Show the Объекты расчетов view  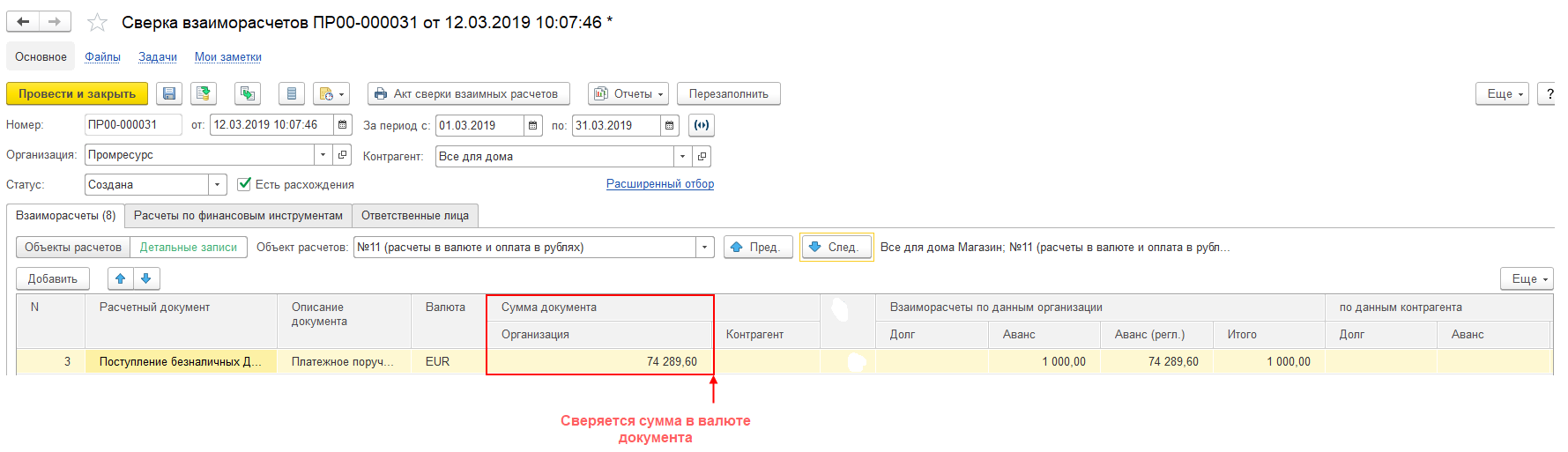[x=73, y=248]
